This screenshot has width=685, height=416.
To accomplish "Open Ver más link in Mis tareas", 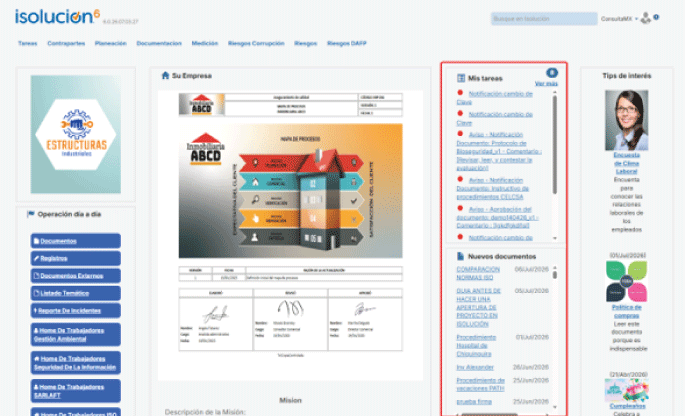I will 546,83.
